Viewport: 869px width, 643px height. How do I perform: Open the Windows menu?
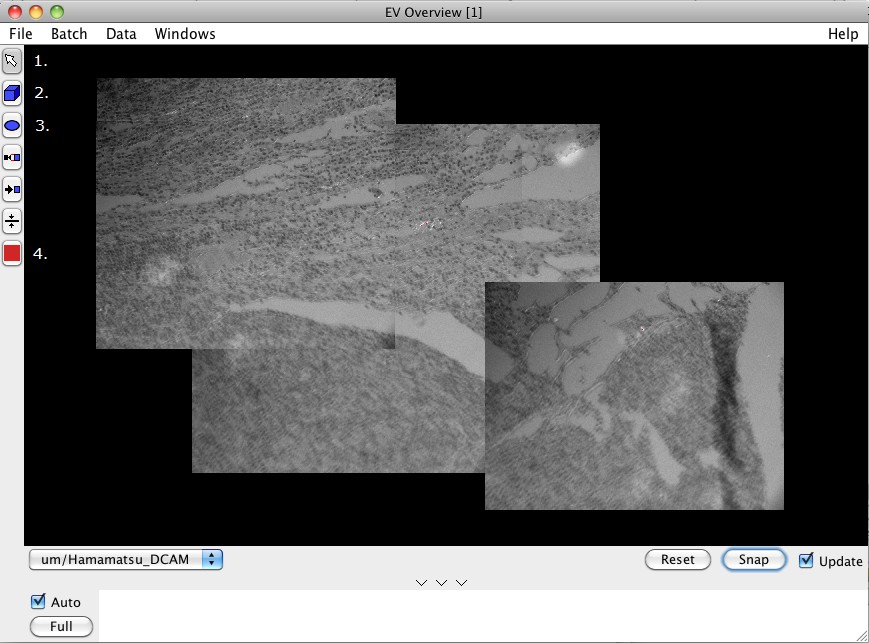tap(185, 34)
